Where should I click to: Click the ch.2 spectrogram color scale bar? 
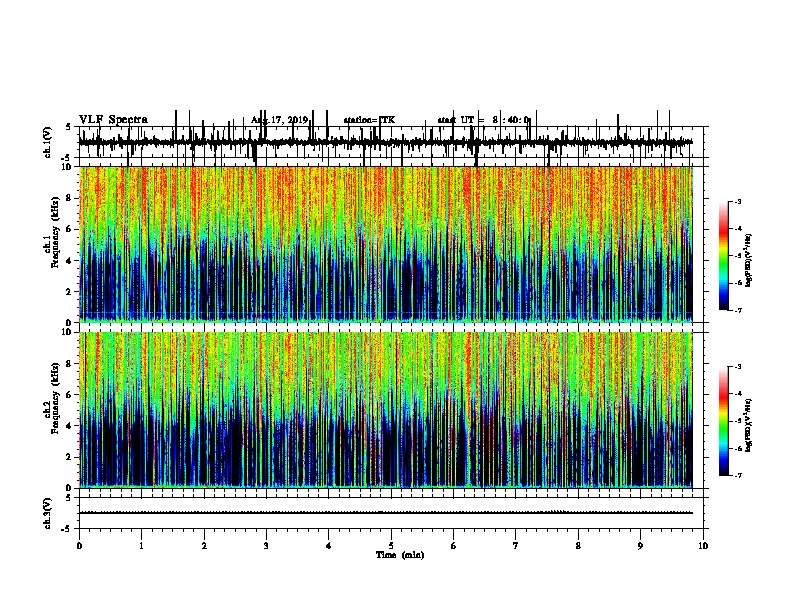pos(724,421)
